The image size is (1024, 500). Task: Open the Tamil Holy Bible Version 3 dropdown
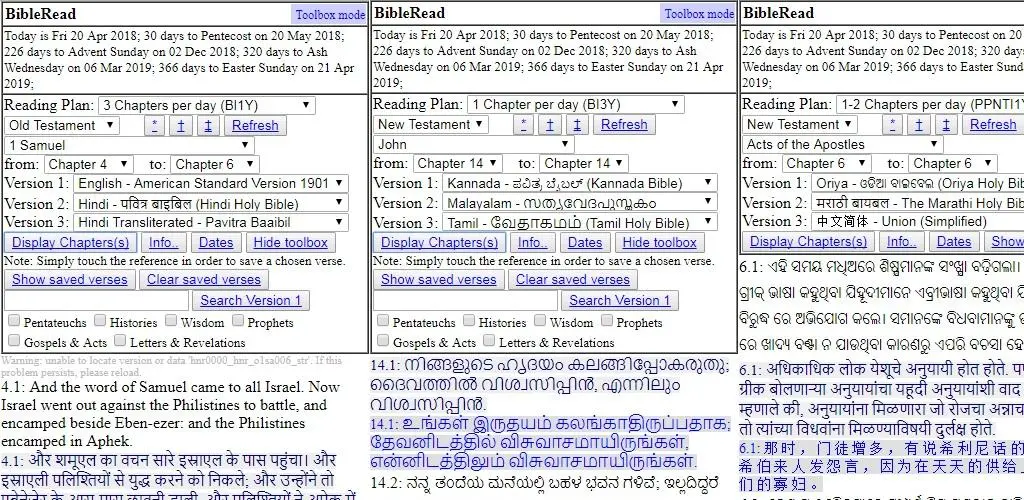[581, 223]
